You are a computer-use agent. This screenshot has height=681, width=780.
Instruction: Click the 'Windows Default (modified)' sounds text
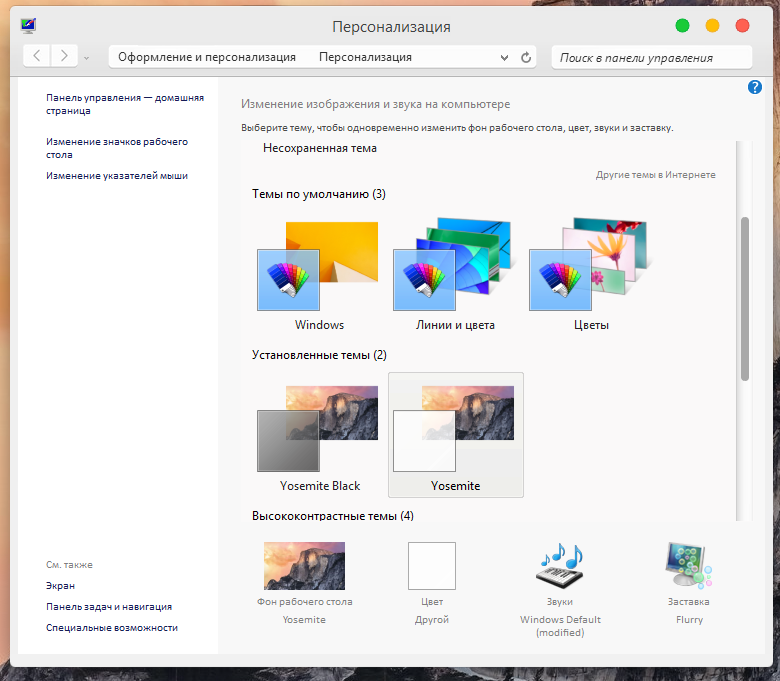(560, 626)
